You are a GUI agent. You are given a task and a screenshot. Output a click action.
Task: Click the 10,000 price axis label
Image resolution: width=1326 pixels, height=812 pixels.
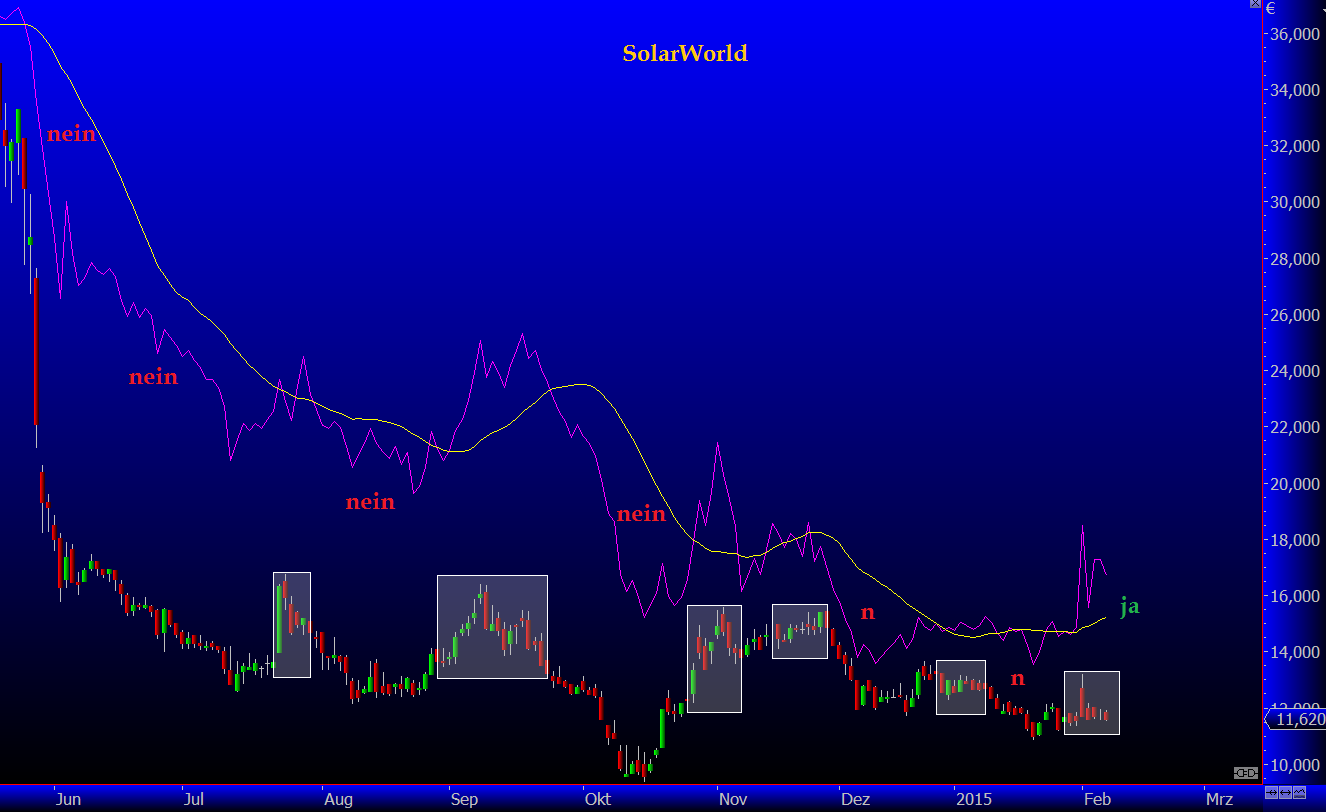1295,765
